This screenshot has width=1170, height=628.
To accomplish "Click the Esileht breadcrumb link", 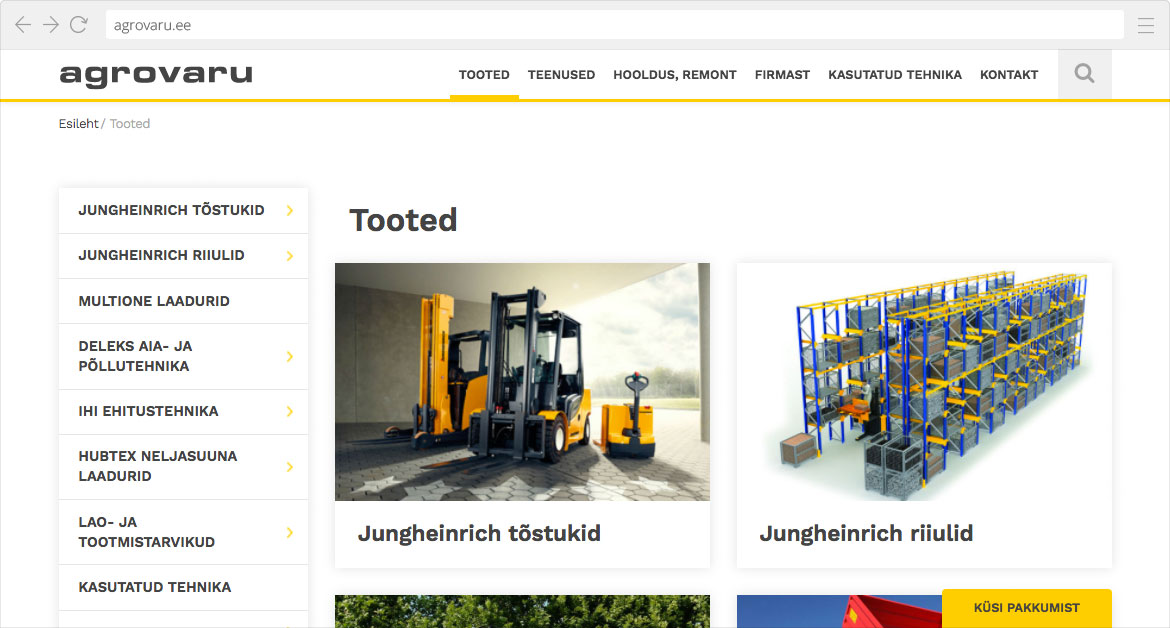I will pos(78,124).
